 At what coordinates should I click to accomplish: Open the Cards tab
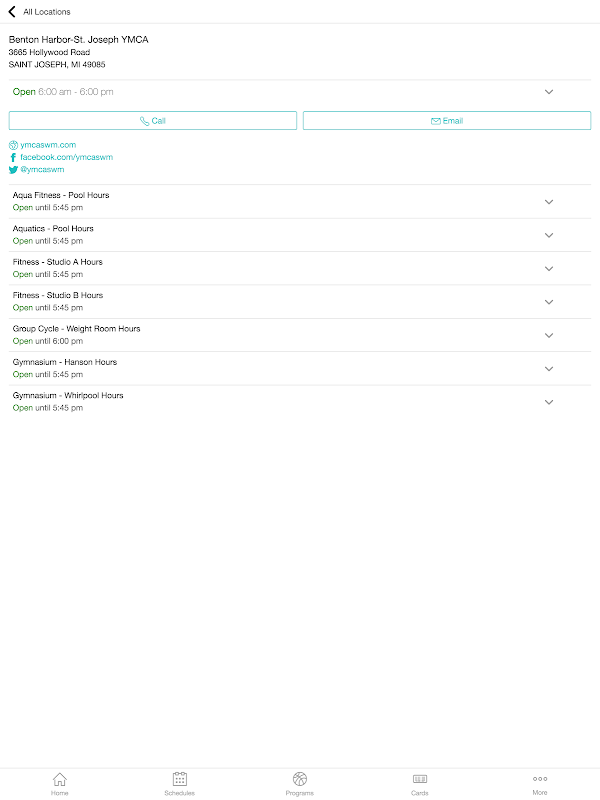point(420,784)
